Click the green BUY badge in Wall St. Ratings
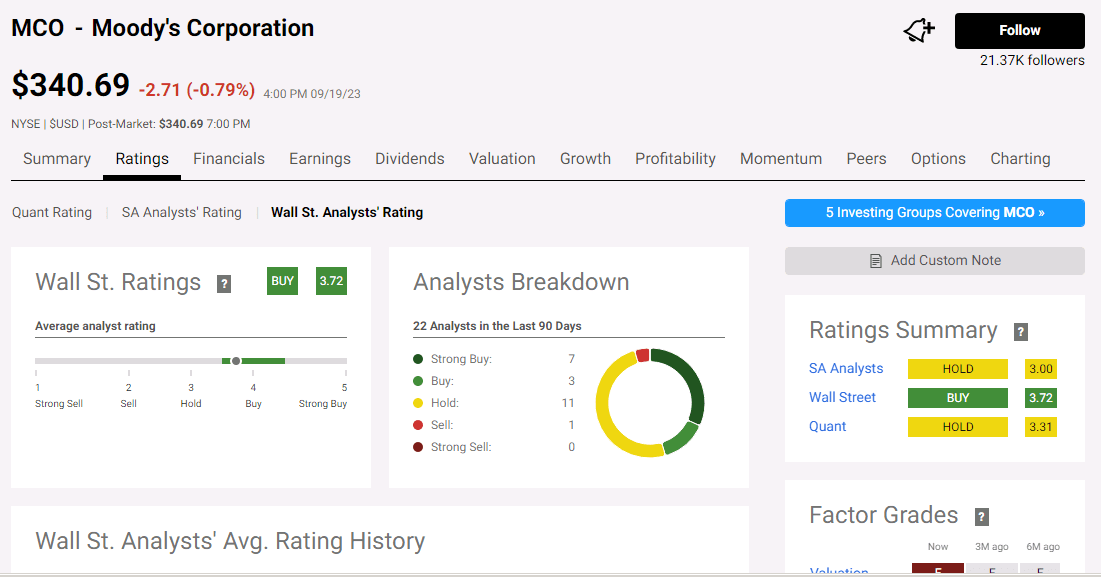Screen dimensions: 1101x577 (282, 281)
